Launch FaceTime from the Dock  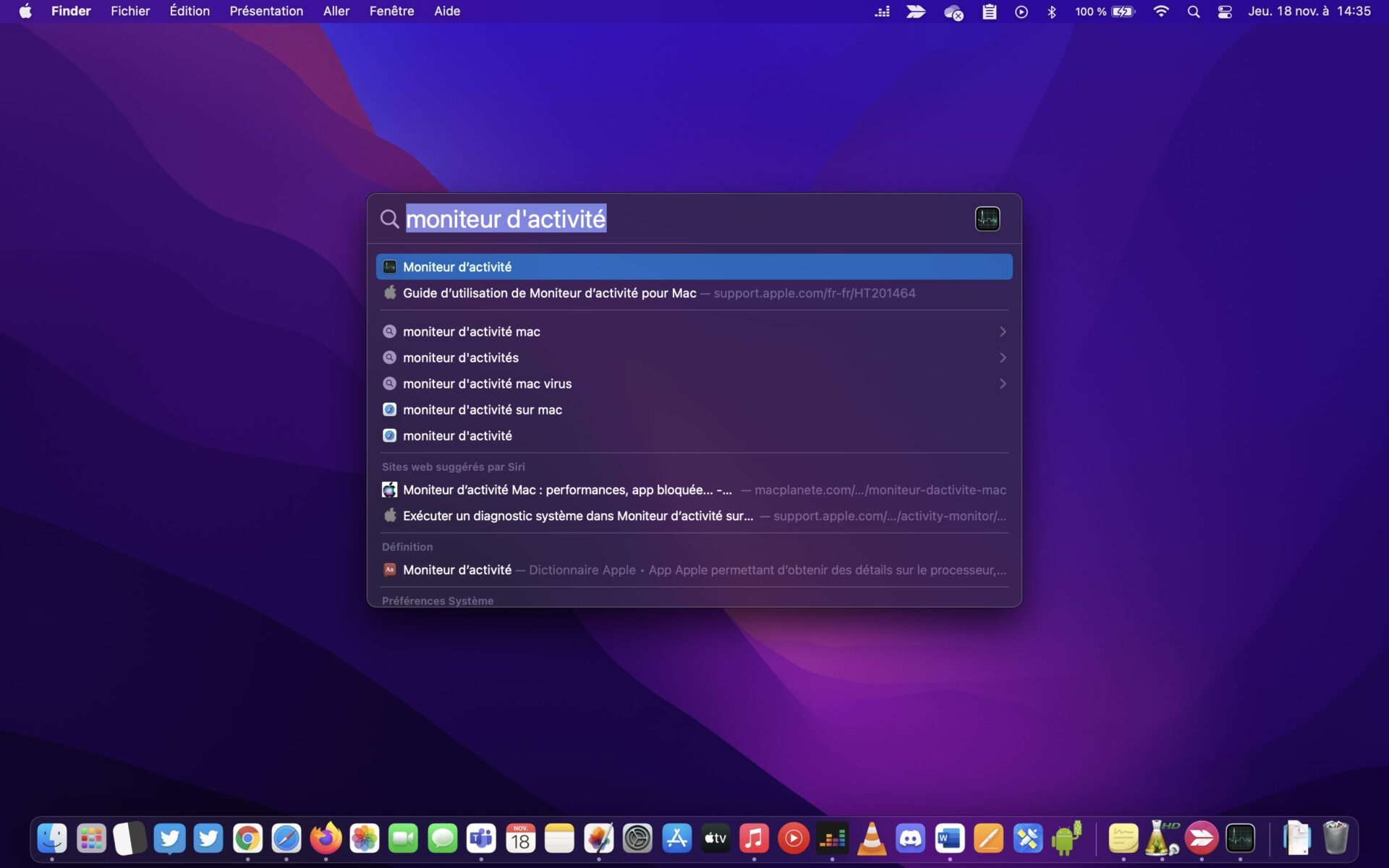pyautogui.click(x=404, y=838)
